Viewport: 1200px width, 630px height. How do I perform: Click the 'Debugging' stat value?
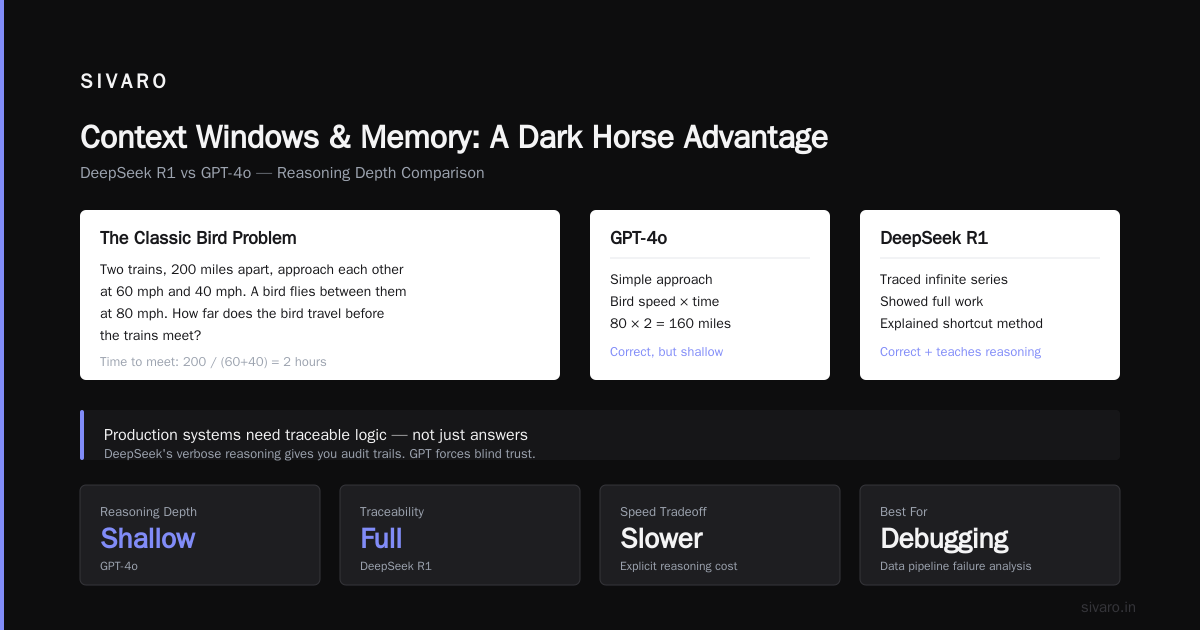coord(944,538)
